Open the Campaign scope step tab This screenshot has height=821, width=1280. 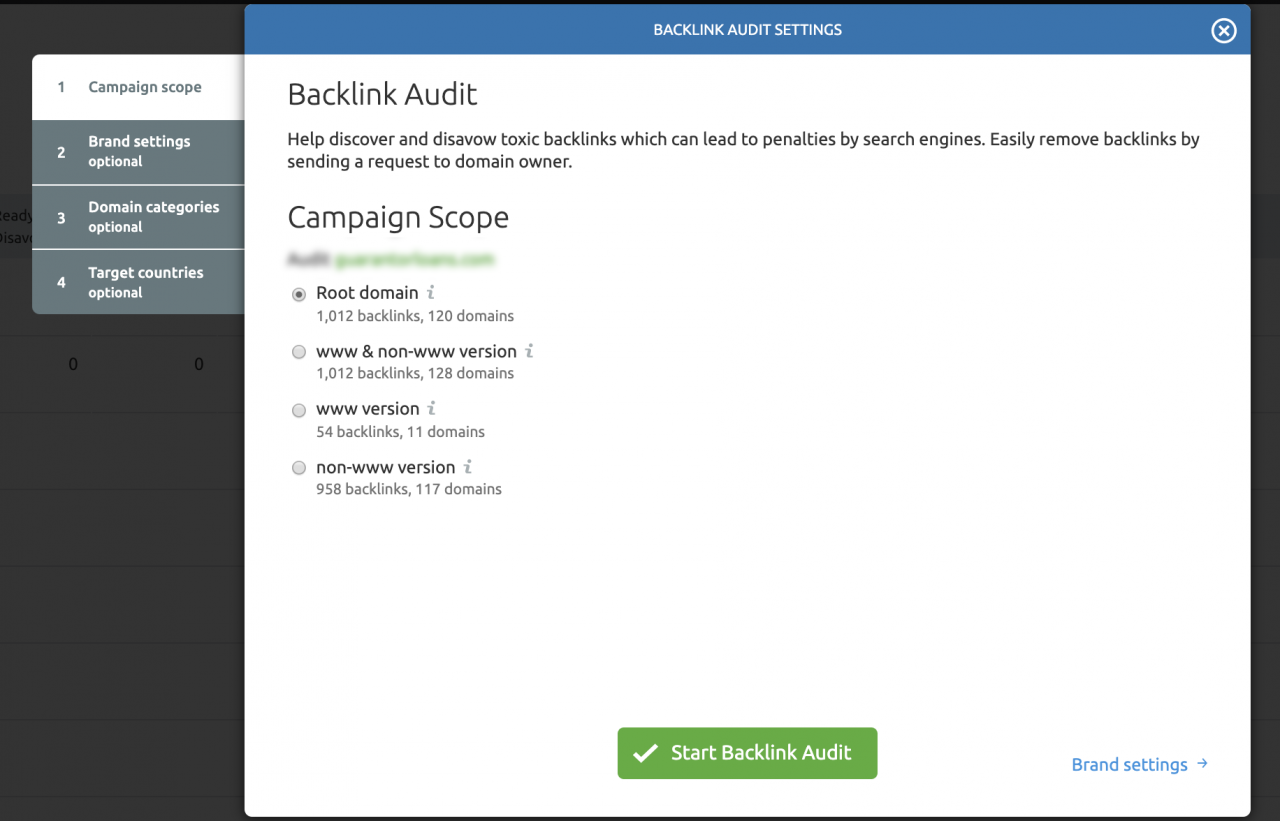point(138,87)
